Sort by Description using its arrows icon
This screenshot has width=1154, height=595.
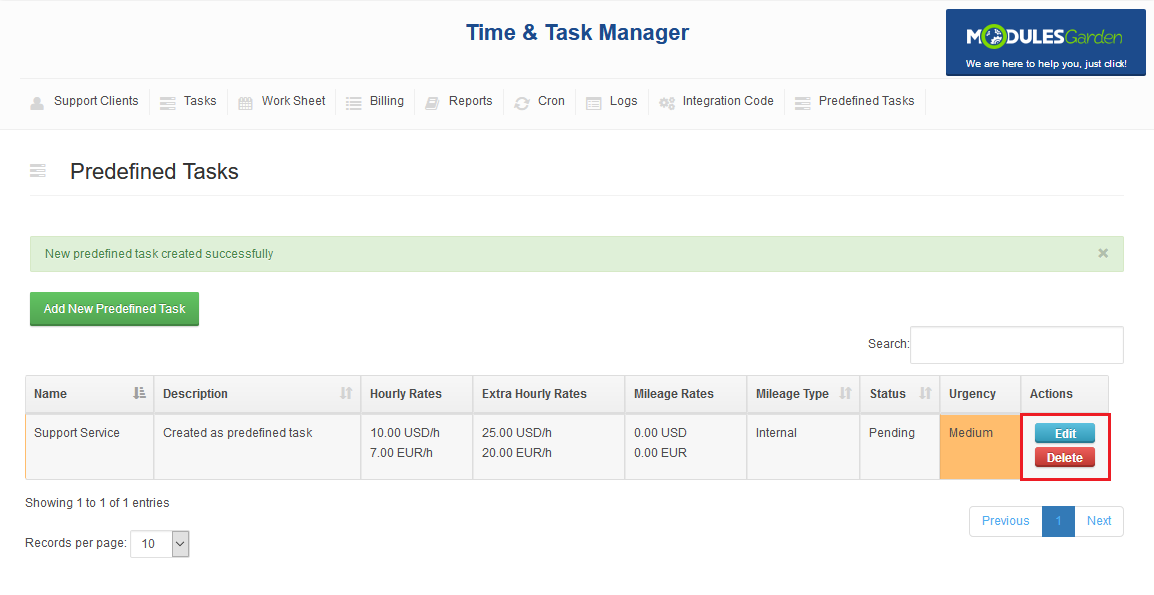pyautogui.click(x=346, y=393)
